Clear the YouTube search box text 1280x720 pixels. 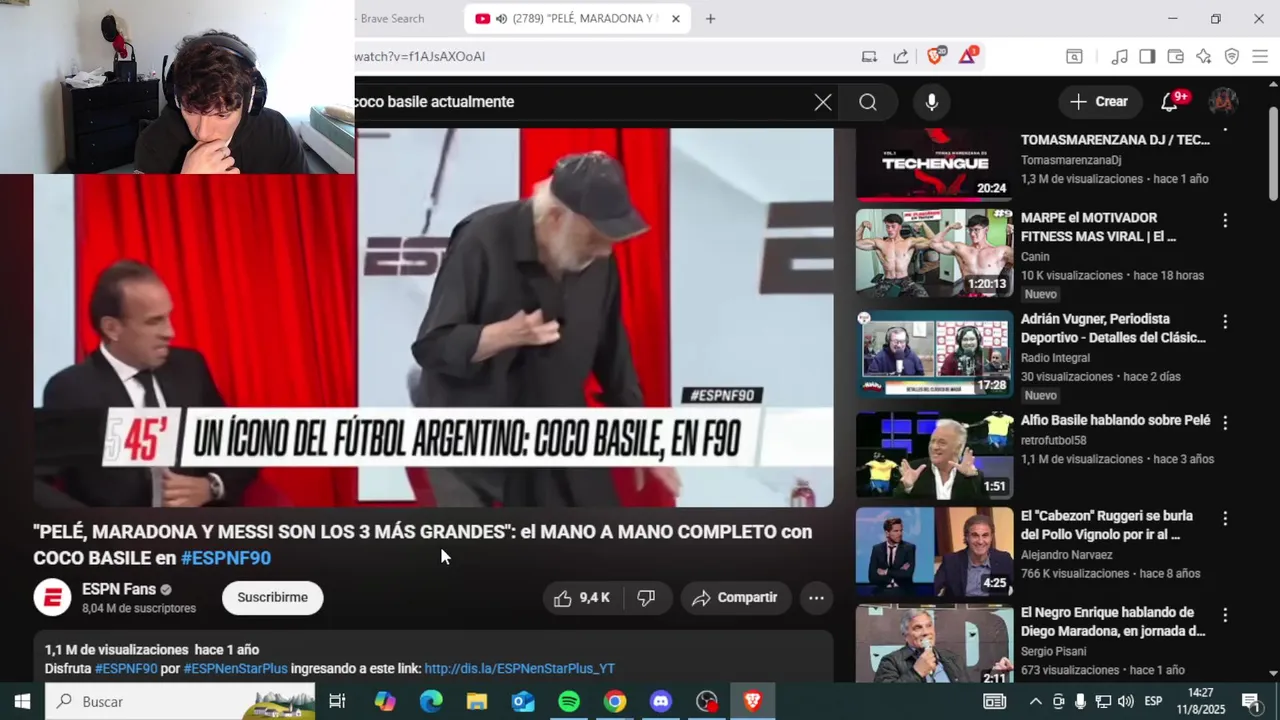(823, 102)
